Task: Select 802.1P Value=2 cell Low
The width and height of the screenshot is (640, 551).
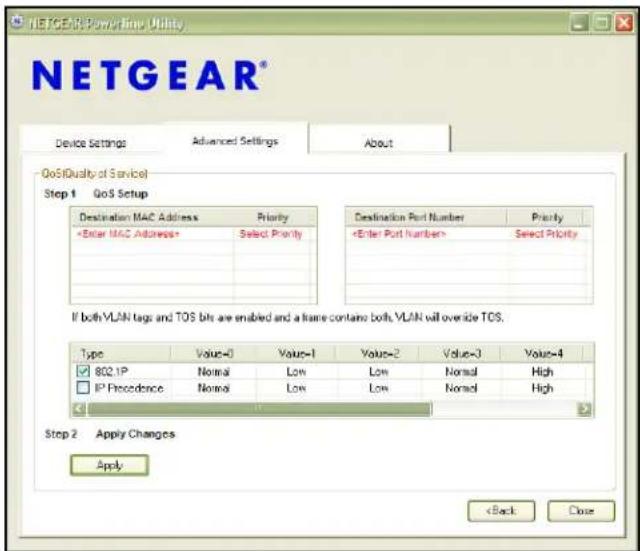Action: 379,371
